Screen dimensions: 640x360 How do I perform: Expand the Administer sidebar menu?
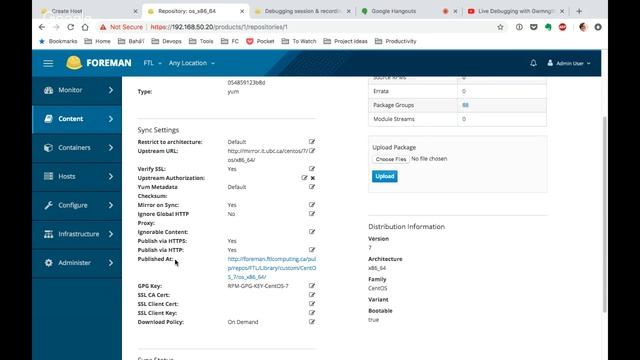coord(77,263)
